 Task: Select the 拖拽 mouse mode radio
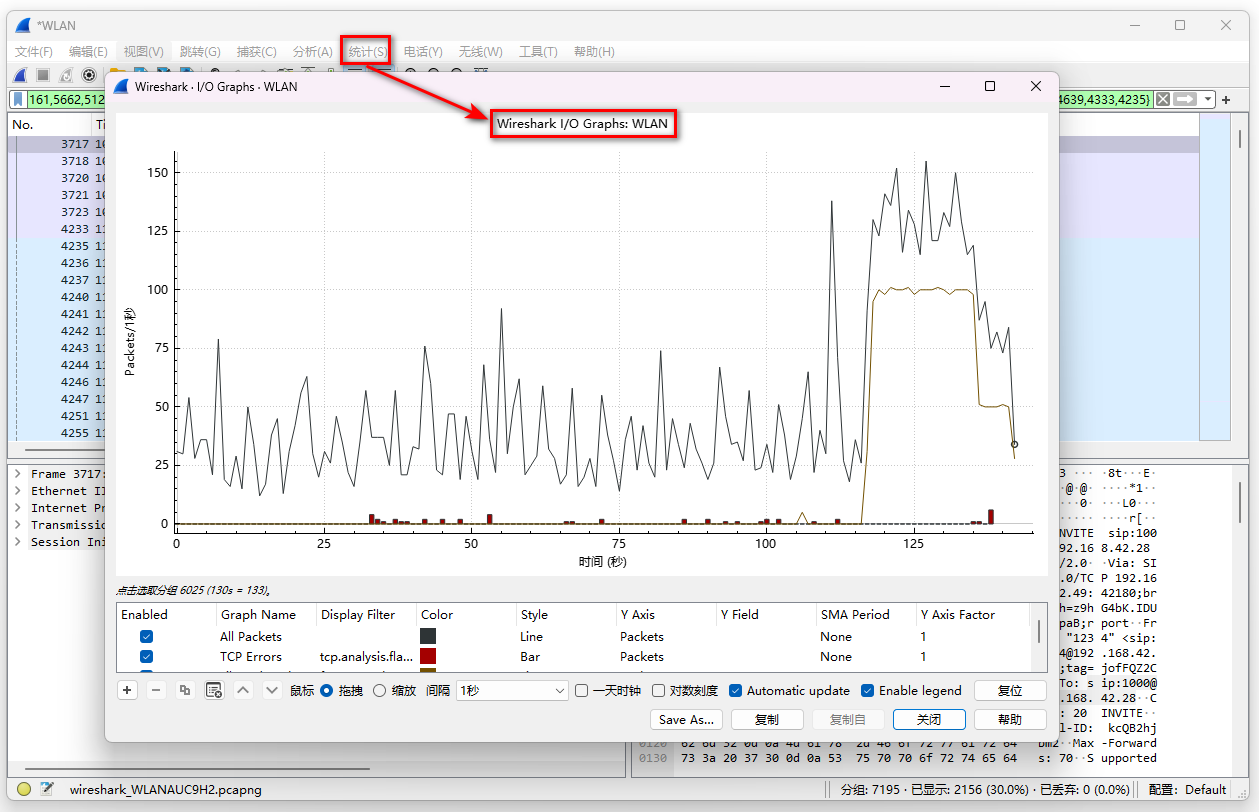[x=326, y=690]
